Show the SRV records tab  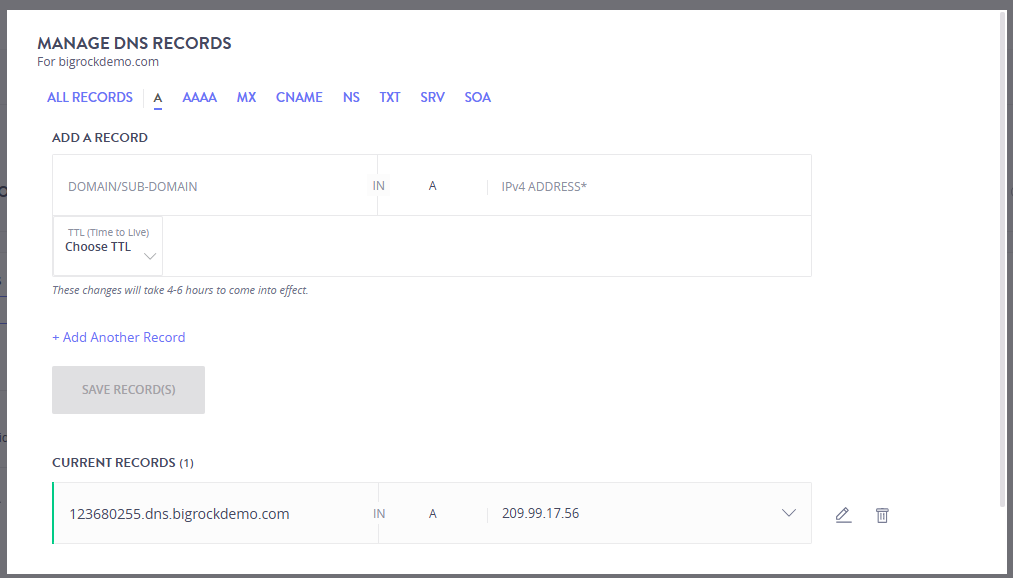(x=432, y=98)
